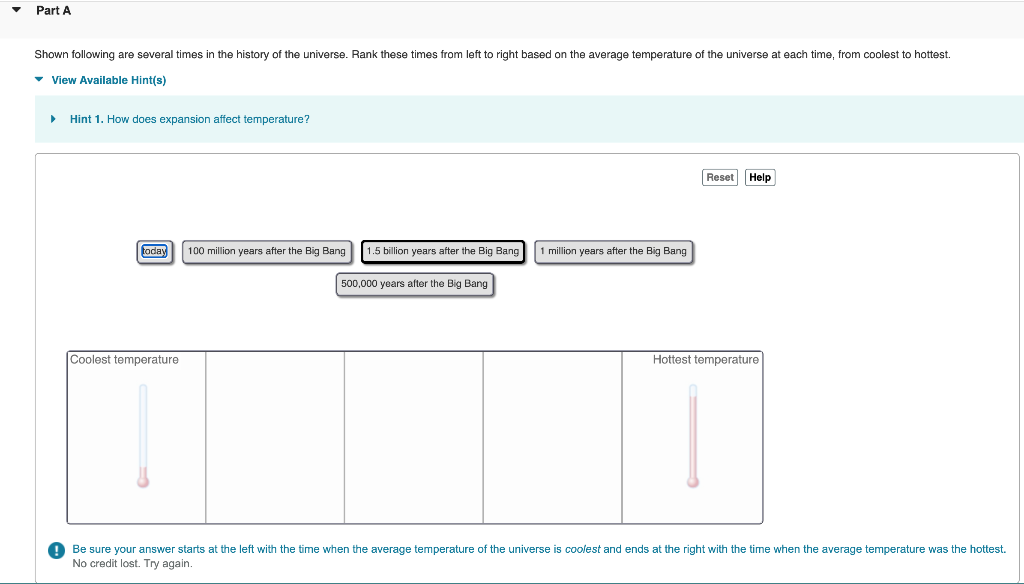Click the empty middle ranking slot
Viewport: 1024px width, 584px height.
click(413, 437)
